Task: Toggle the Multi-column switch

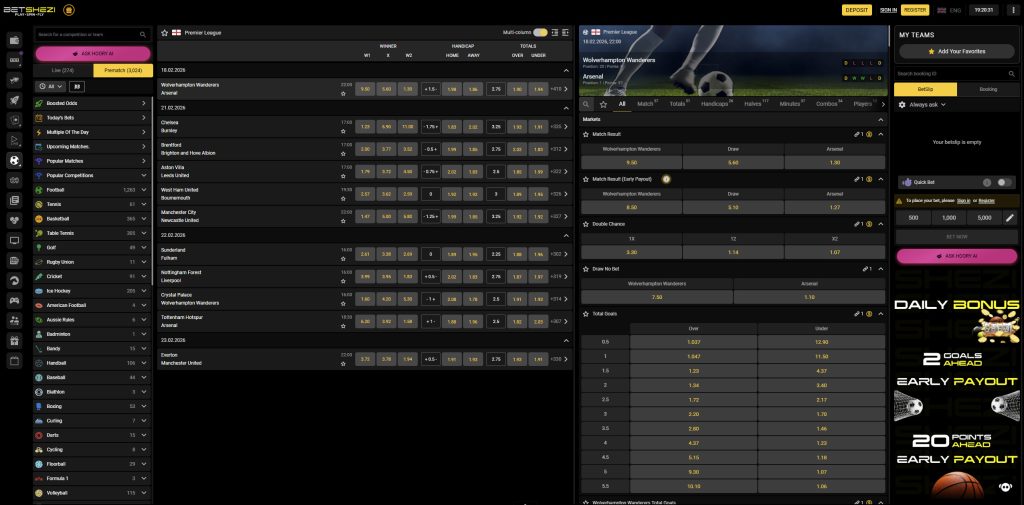Action: coord(540,33)
